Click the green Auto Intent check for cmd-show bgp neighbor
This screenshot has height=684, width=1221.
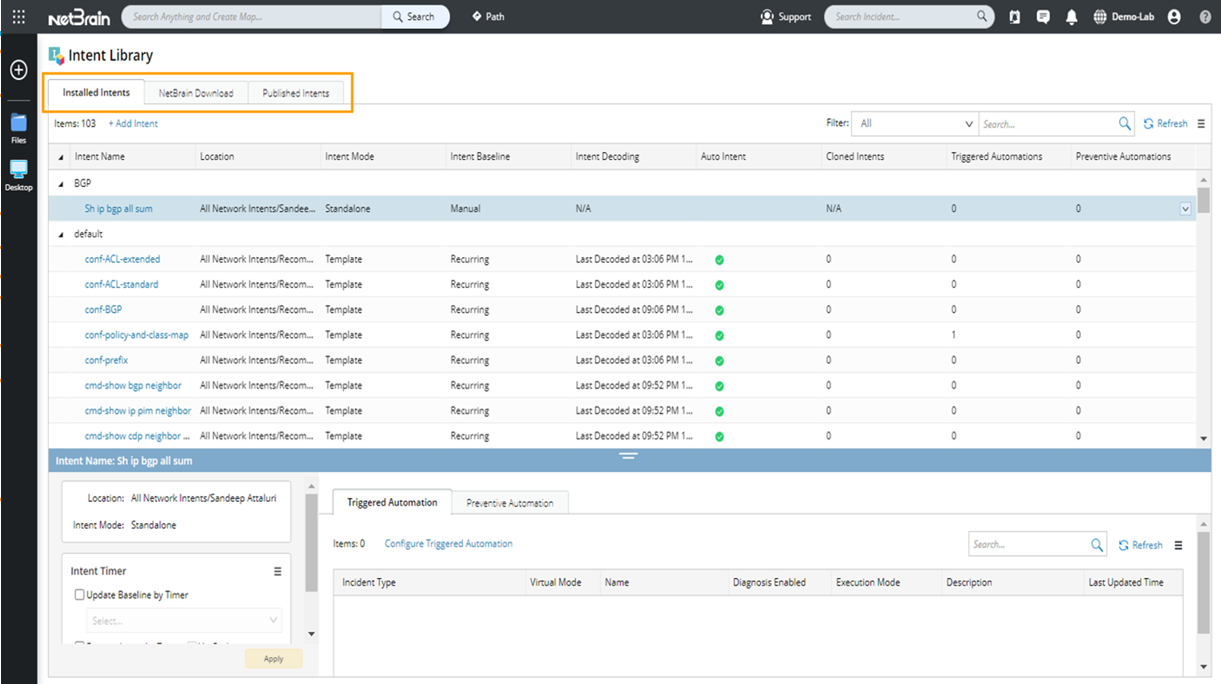pyautogui.click(x=719, y=386)
